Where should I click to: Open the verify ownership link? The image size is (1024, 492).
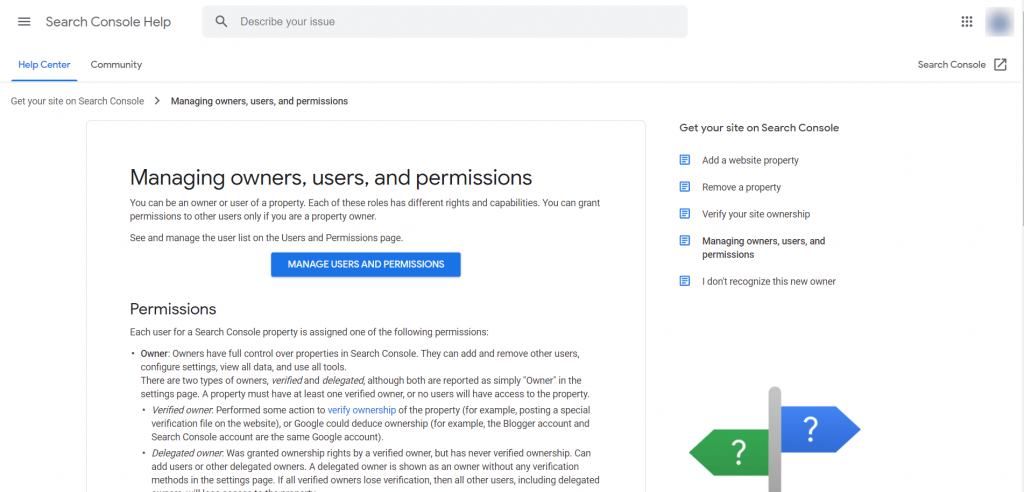tap(362, 410)
